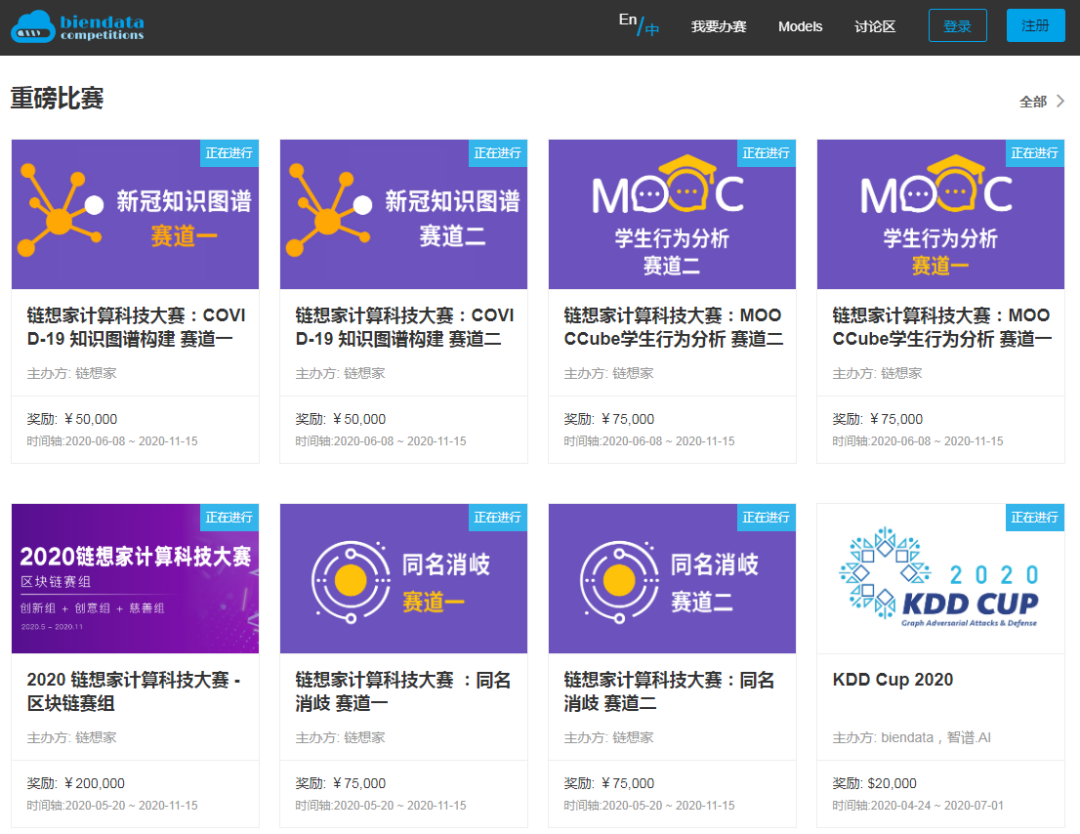Open title MOOCCube学生行为分析 赛道一
Viewport: 1080px width, 834px height.
tap(942, 327)
